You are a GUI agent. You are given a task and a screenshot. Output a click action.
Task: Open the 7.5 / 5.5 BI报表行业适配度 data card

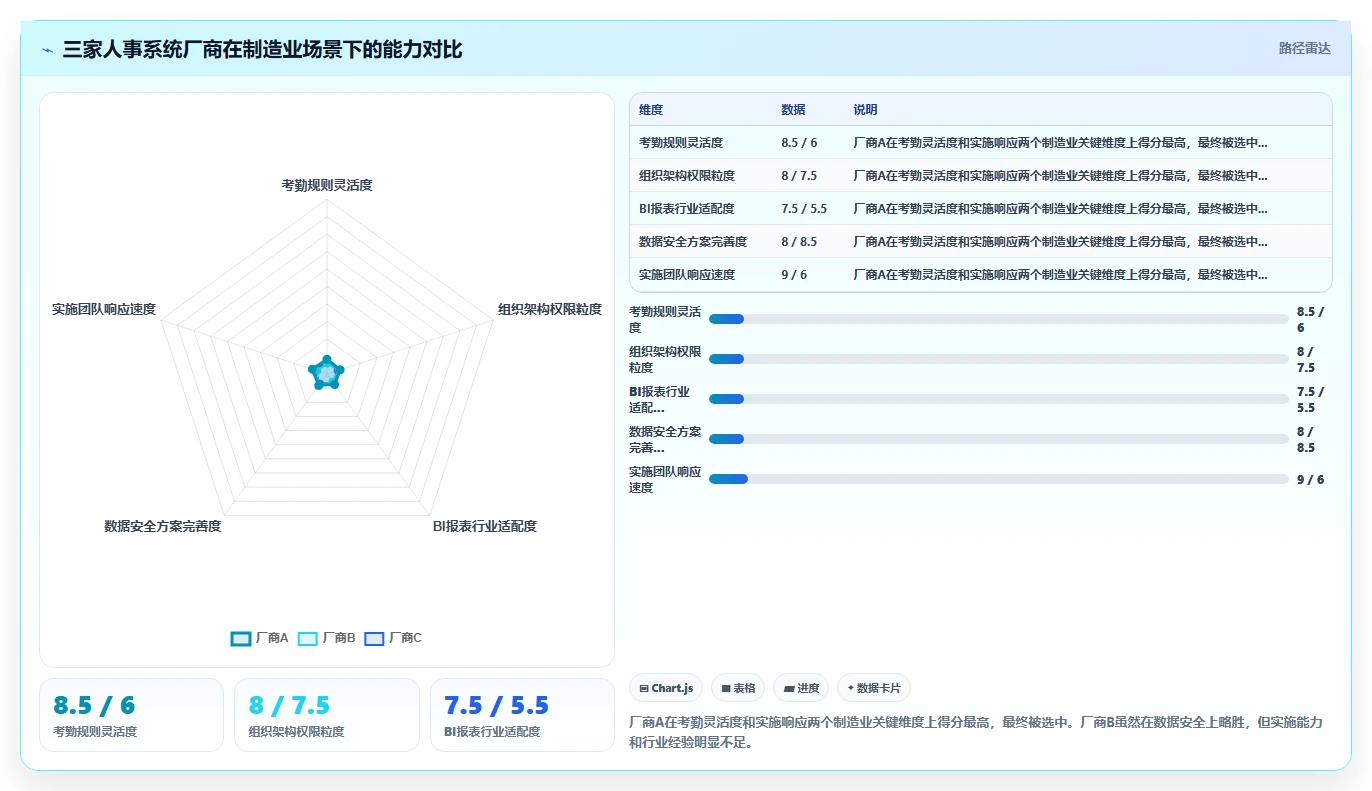coord(522,715)
